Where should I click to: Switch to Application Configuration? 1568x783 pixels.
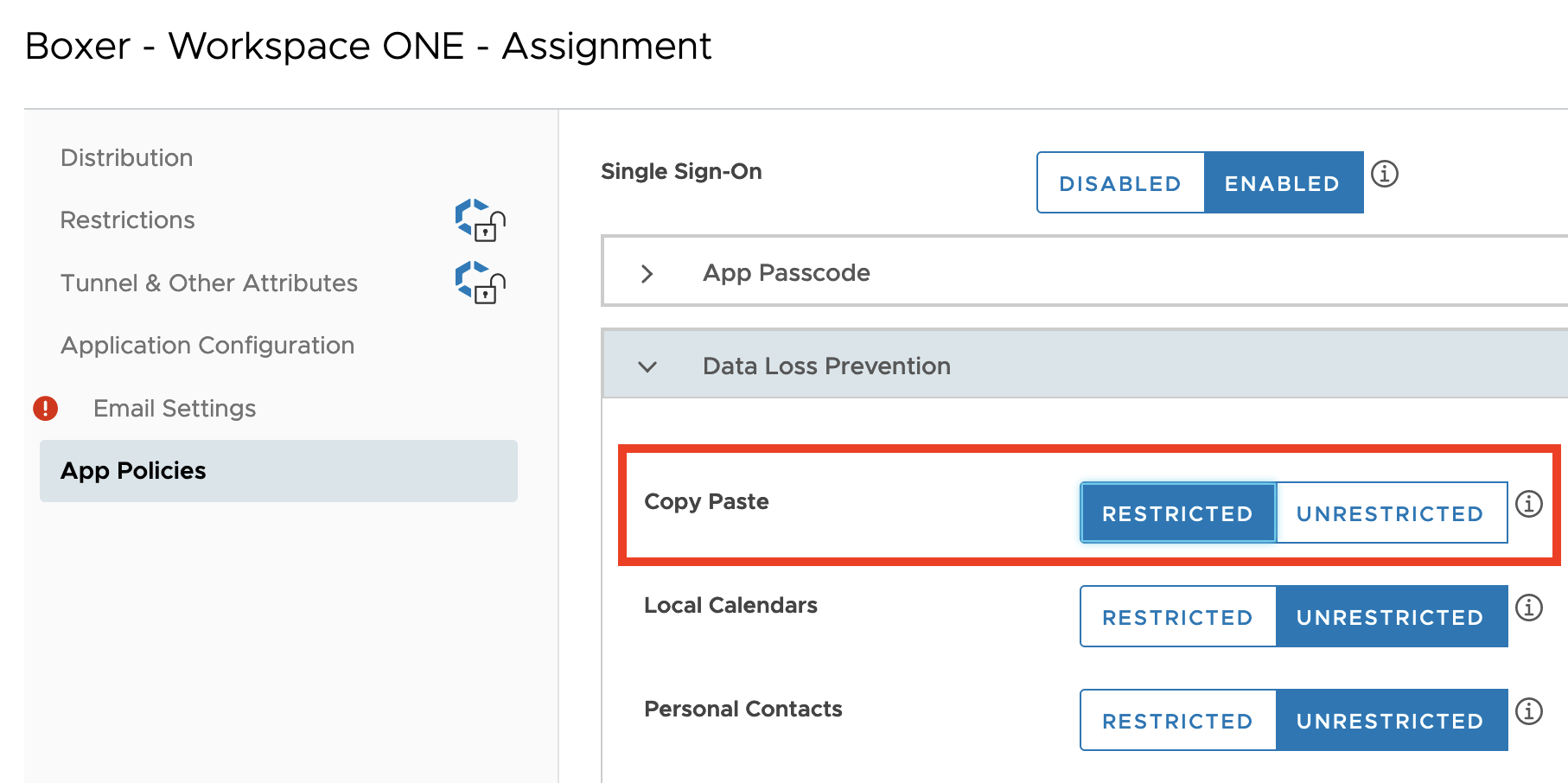point(207,345)
